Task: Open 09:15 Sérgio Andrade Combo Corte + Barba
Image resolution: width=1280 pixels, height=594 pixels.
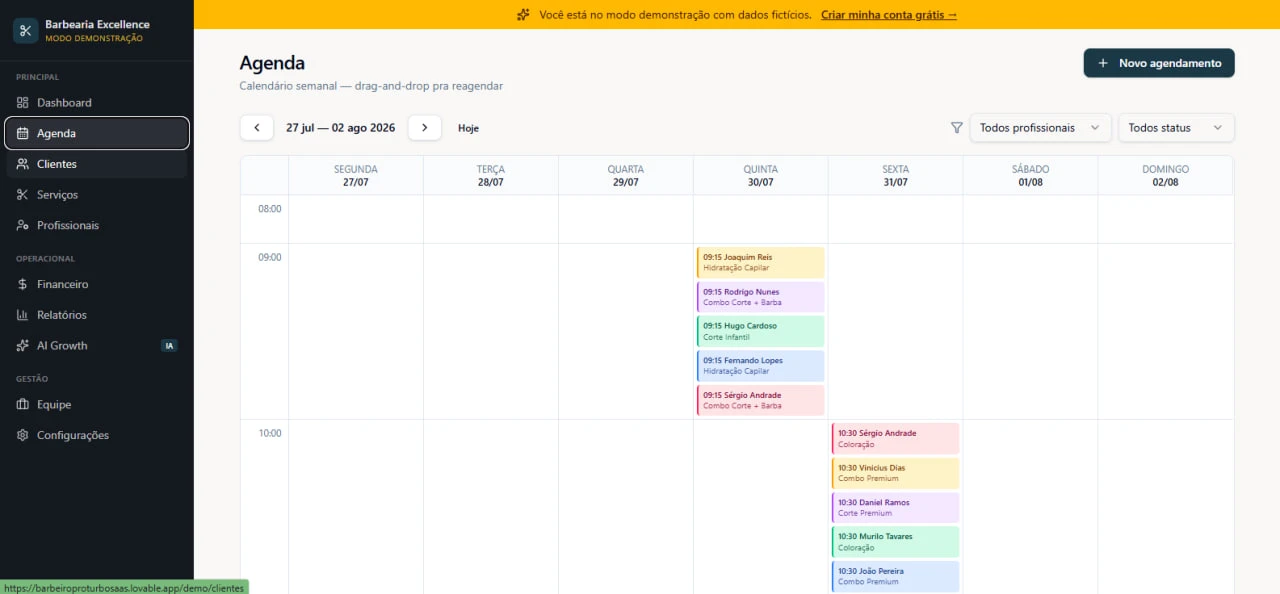Action: pyautogui.click(x=760, y=400)
